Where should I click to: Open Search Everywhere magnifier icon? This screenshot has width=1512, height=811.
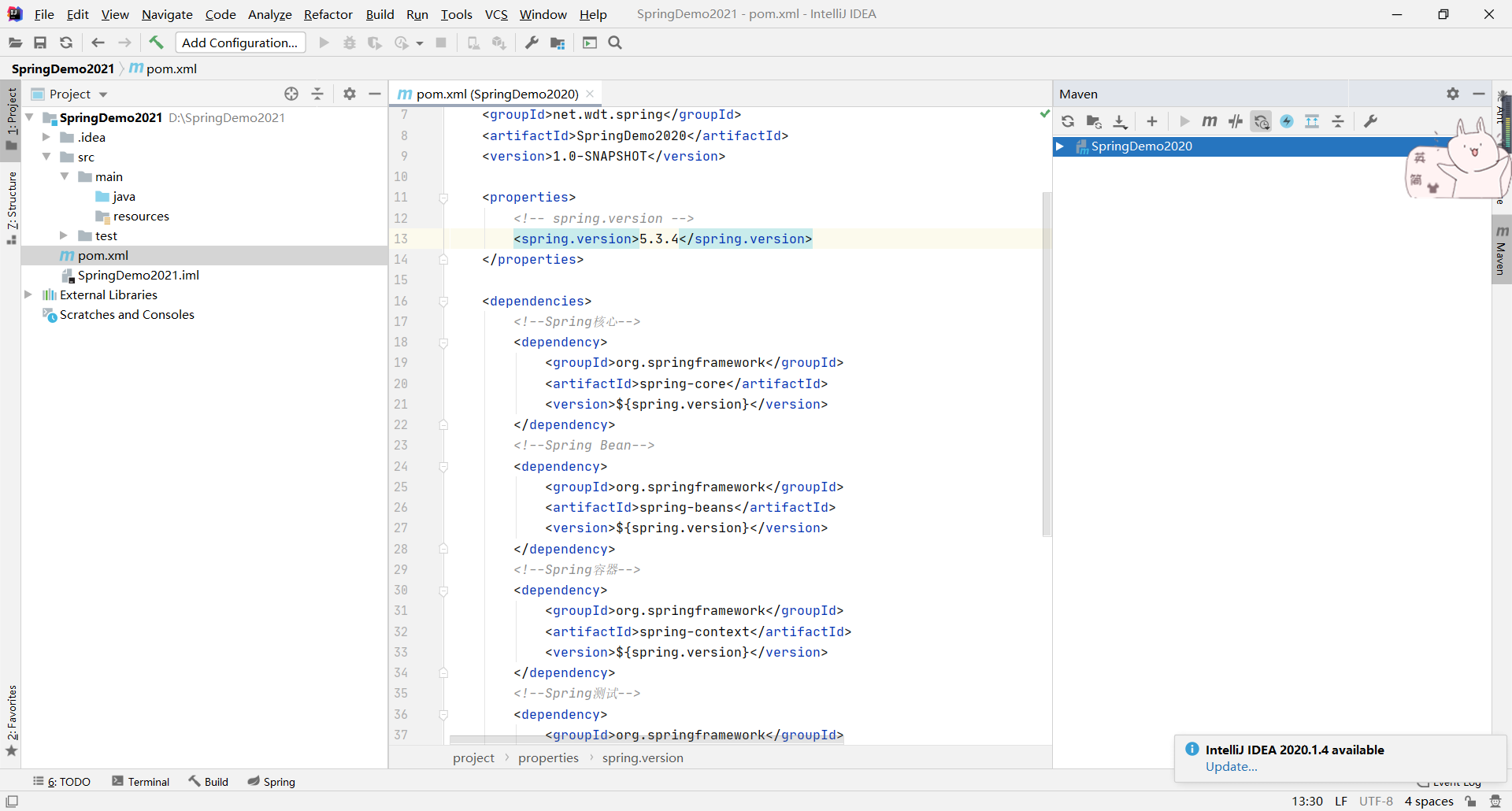point(615,43)
